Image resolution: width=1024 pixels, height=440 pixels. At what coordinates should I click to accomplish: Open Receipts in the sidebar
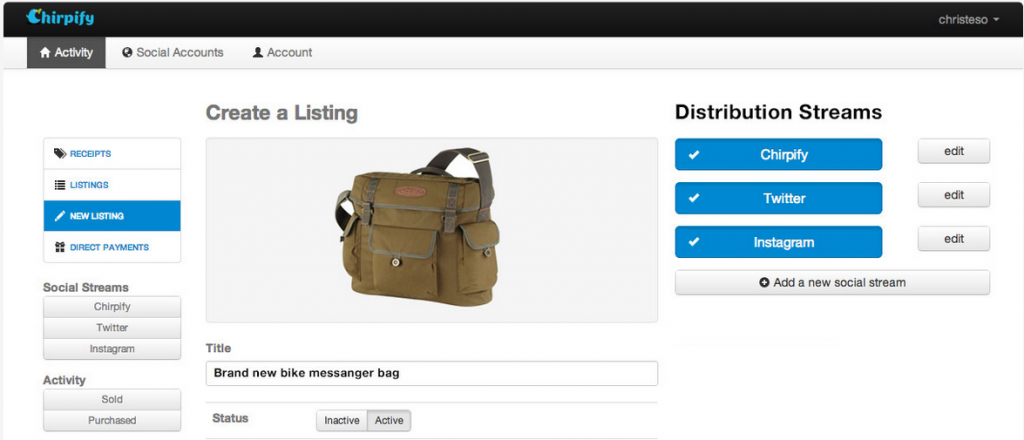pyautogui.click(x=112, y=154)
